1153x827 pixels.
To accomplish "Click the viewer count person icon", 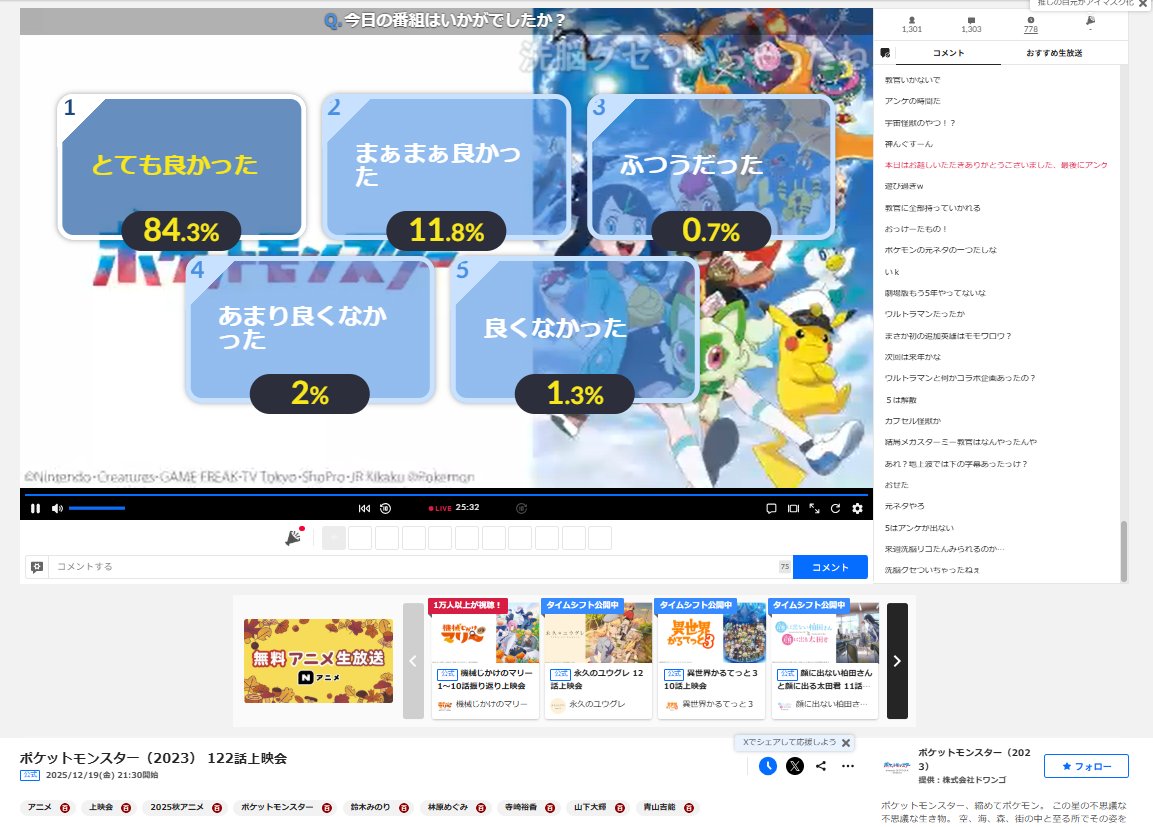I will [912, 21].
